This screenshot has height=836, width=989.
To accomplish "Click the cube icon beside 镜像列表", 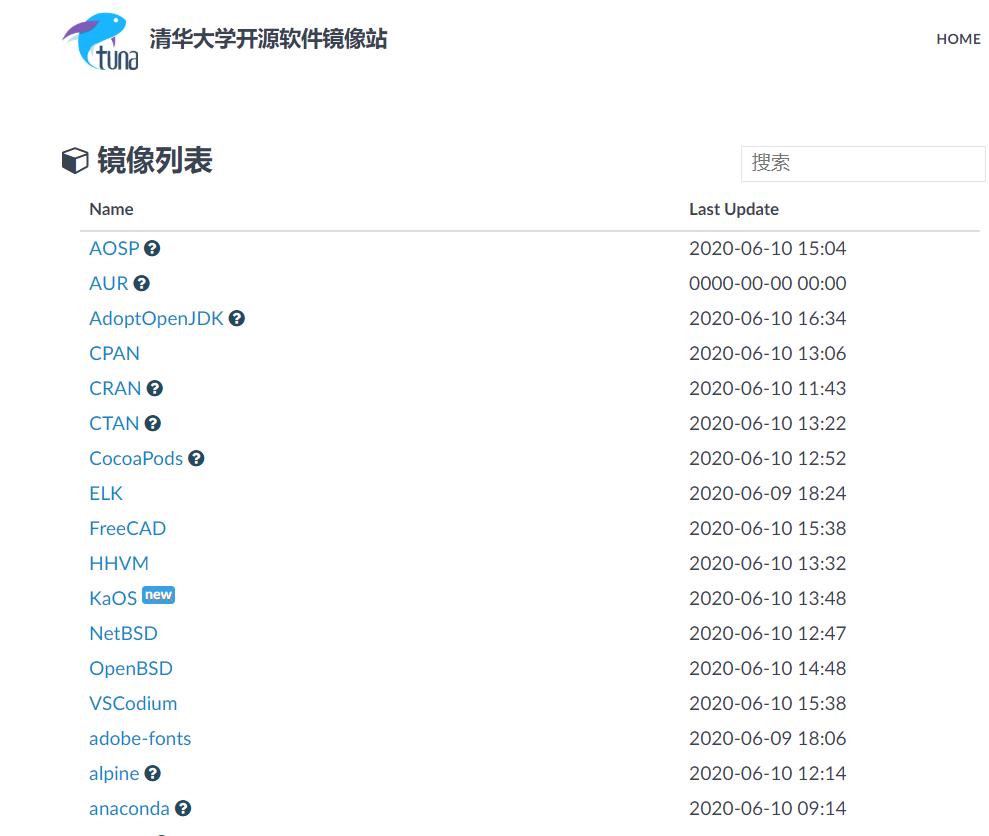I will [75, 160].
